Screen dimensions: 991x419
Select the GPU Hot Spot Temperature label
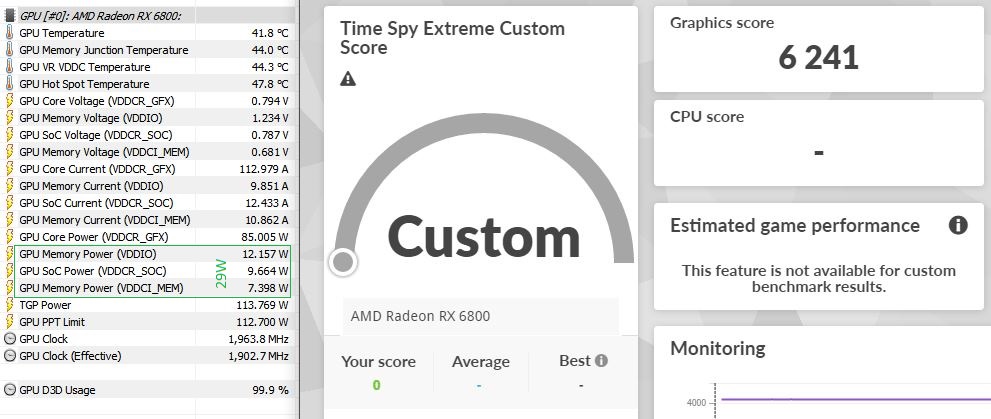84,84
